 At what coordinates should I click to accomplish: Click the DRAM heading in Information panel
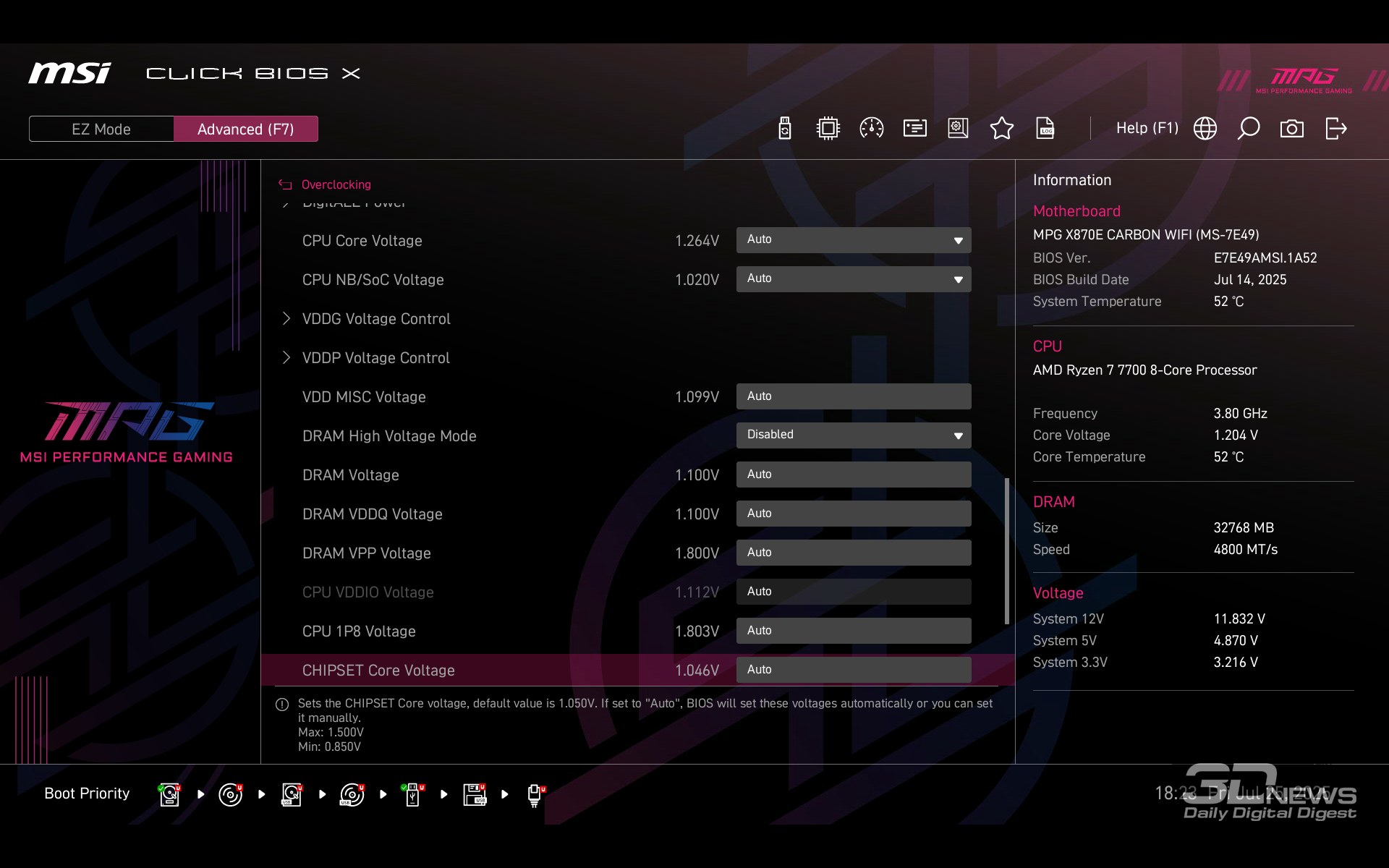(1053, 502)
